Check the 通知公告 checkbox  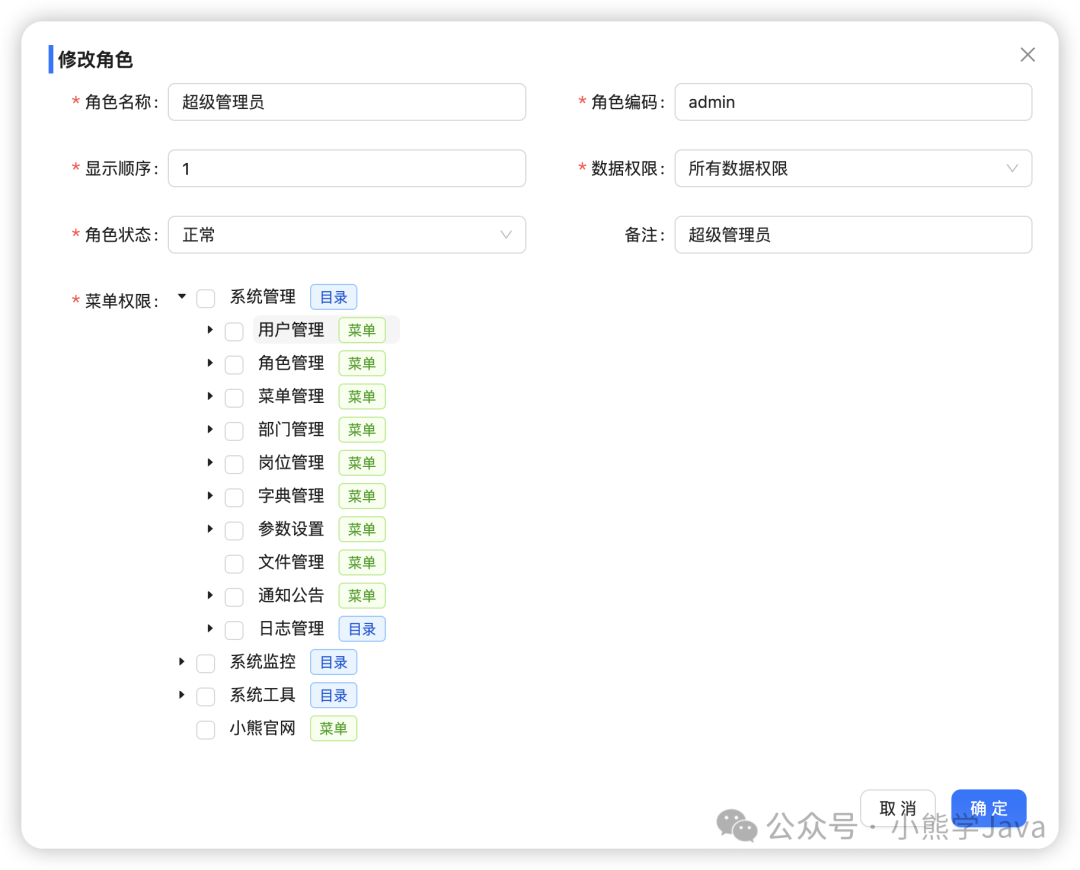tap(234, 597)
